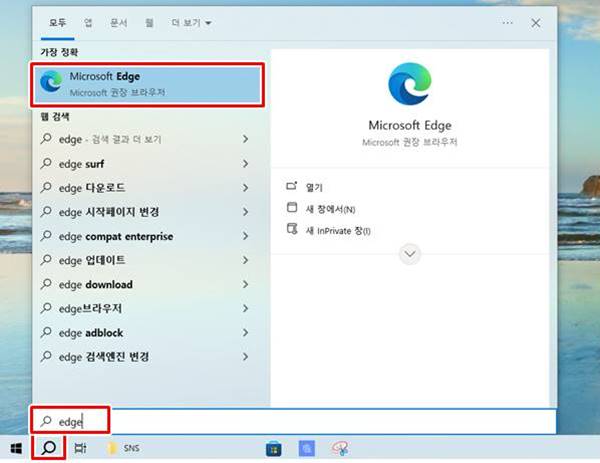Click 새 InPrivate 창(I) action

point(338,231)
